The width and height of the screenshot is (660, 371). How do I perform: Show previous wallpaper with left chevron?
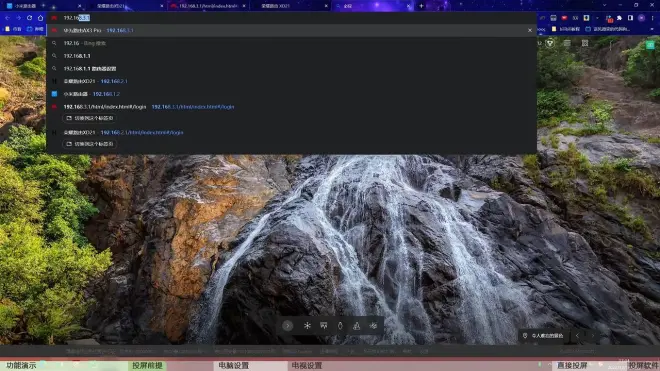(578, 336)
